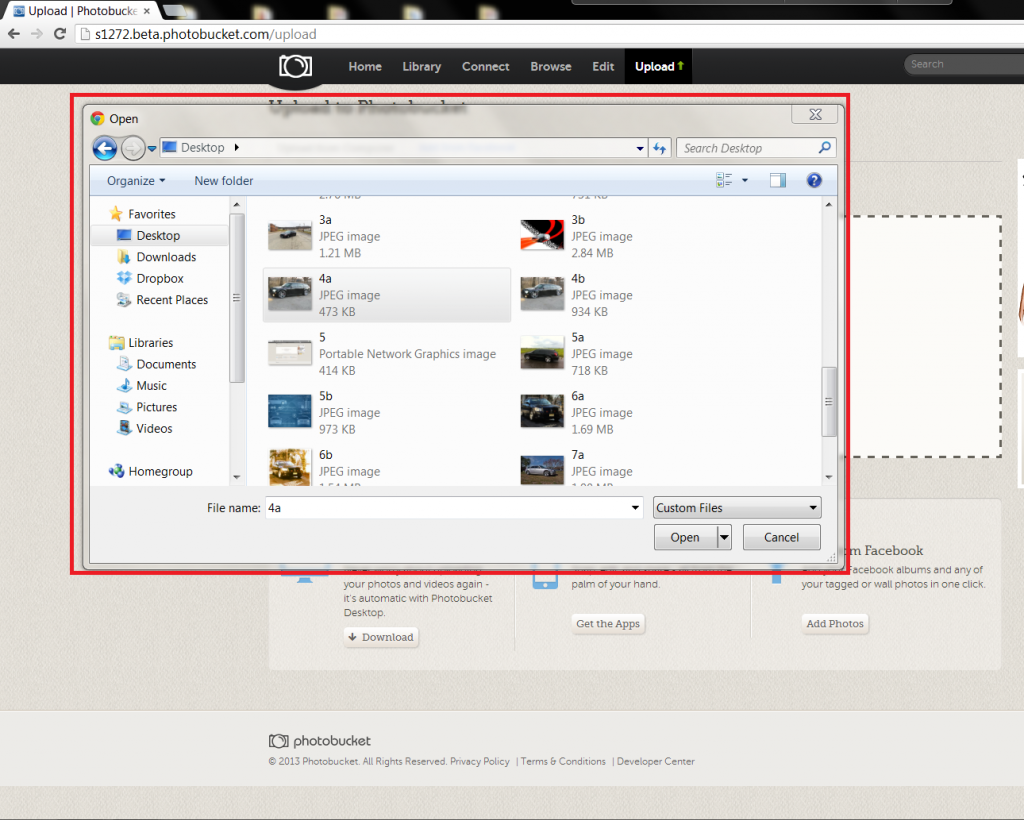Open Pictures library in sidebar
This screenshot has width=1024, height=820.
pyautogui.click(x=157, y=407)
